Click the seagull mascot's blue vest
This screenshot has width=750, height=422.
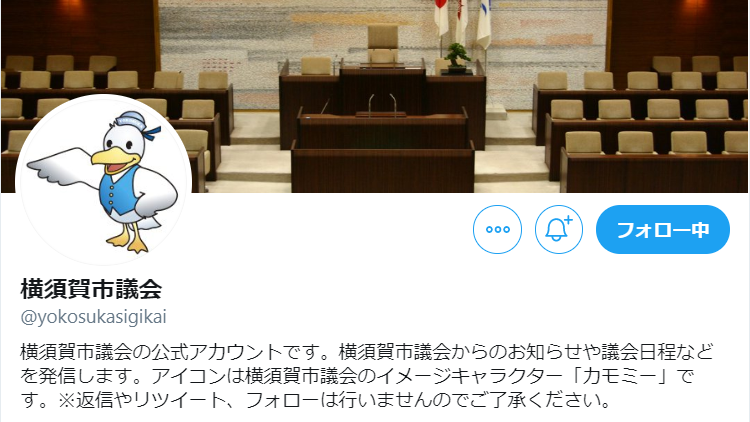pos(119,190)
